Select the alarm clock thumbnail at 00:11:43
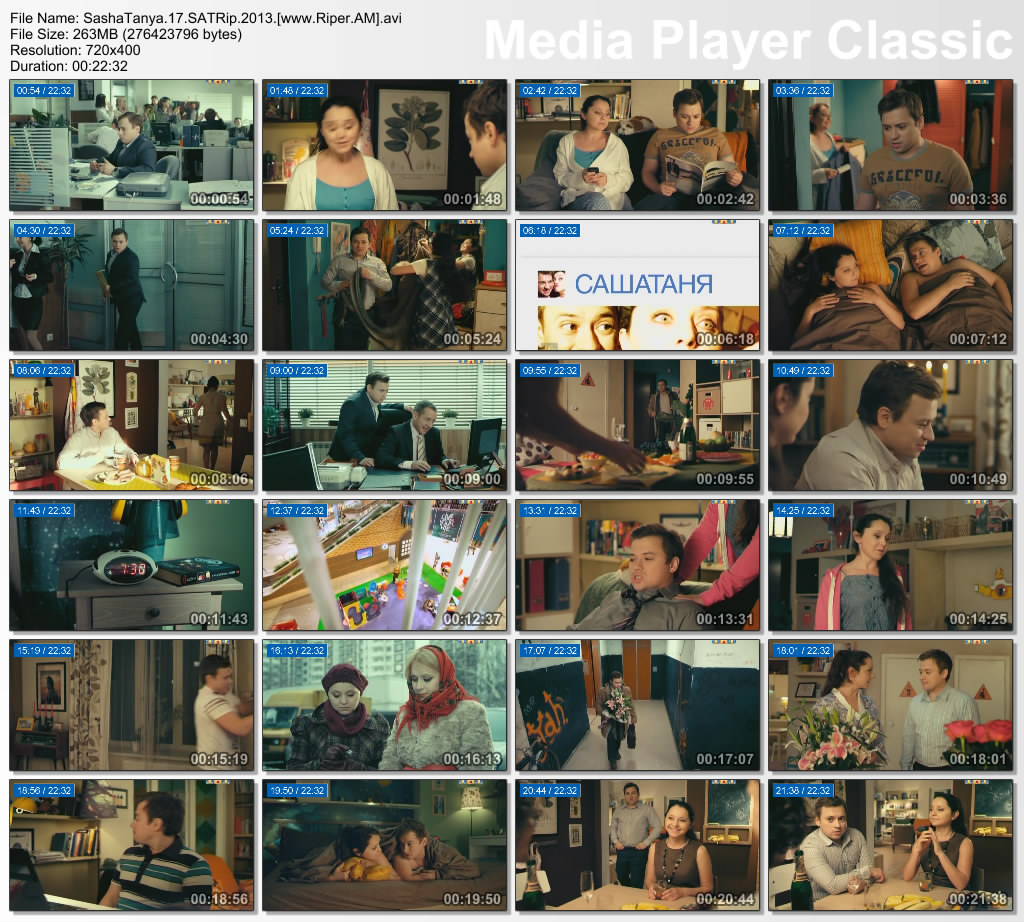Image resolution: width=1024 pixels, height=922 pixels. (132, 565)
